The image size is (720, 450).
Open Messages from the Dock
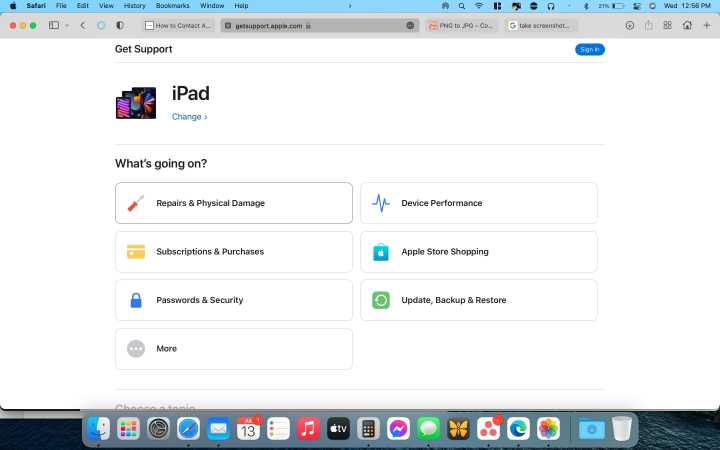tap(428, 429)
